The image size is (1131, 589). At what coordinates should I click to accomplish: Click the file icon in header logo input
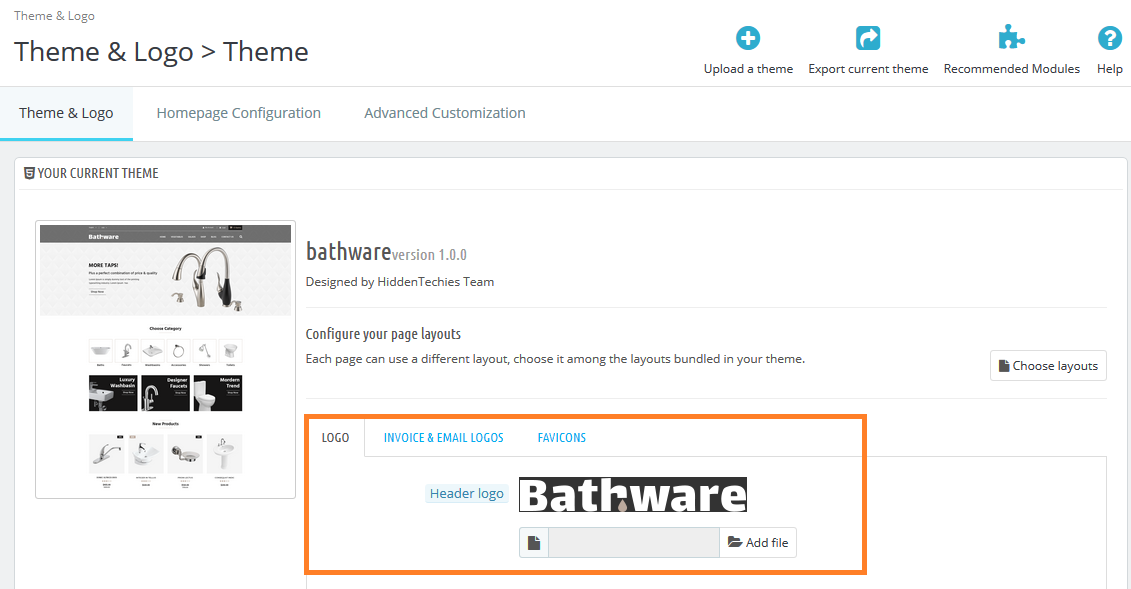coord(534,543)
